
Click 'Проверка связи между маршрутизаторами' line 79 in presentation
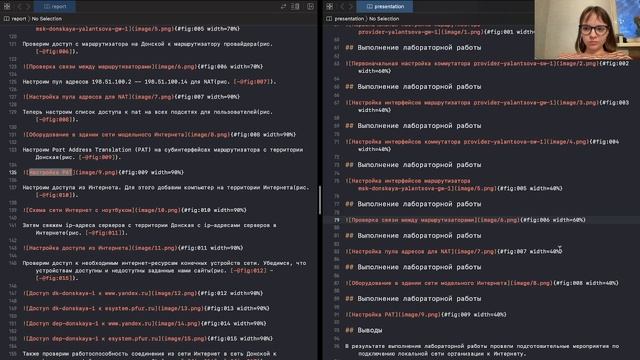(x=465, y=220)
